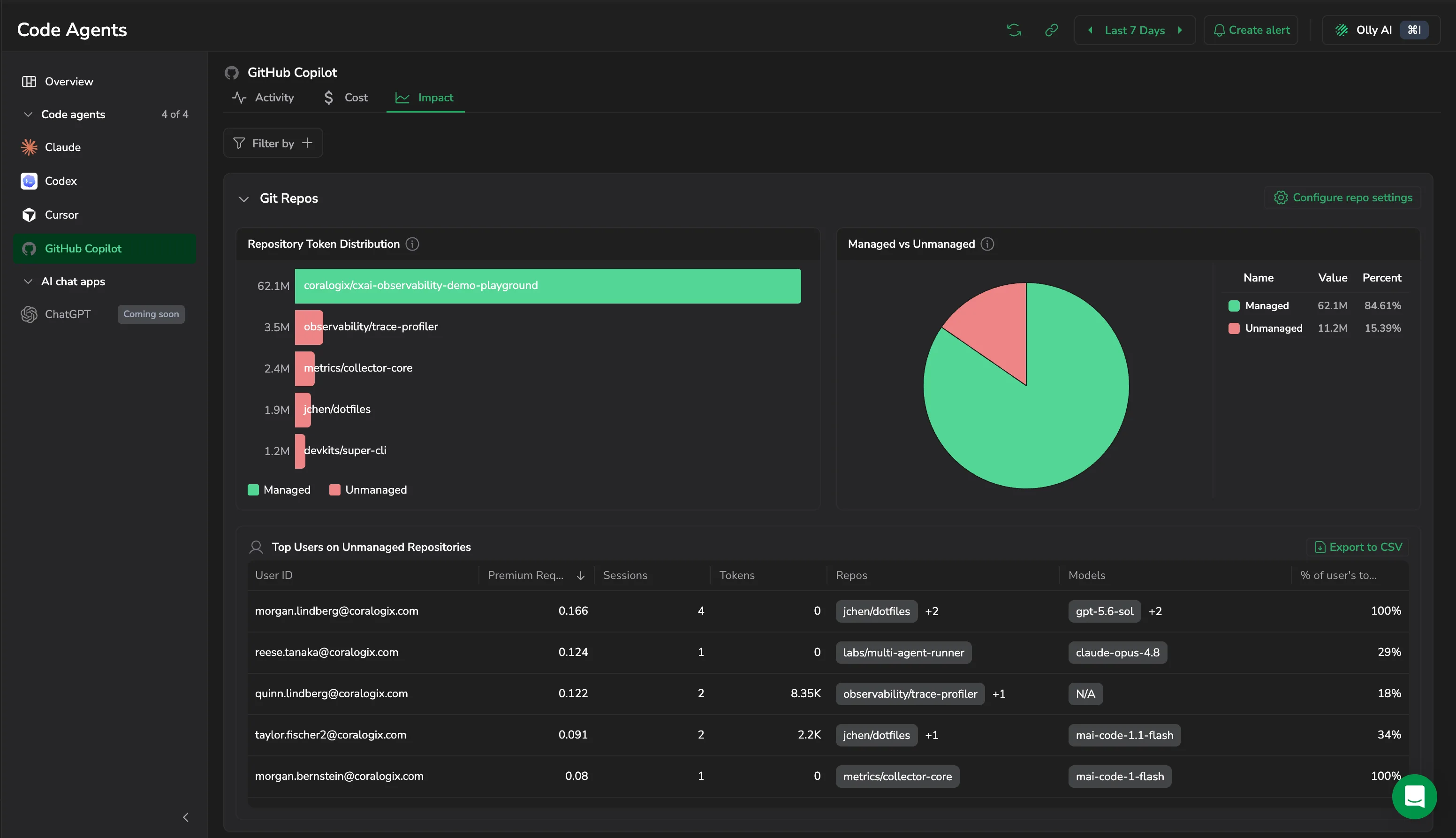Open the Overview dashboard icon
This screenshot has width=1456, height=838.
[x=29, y=82]
